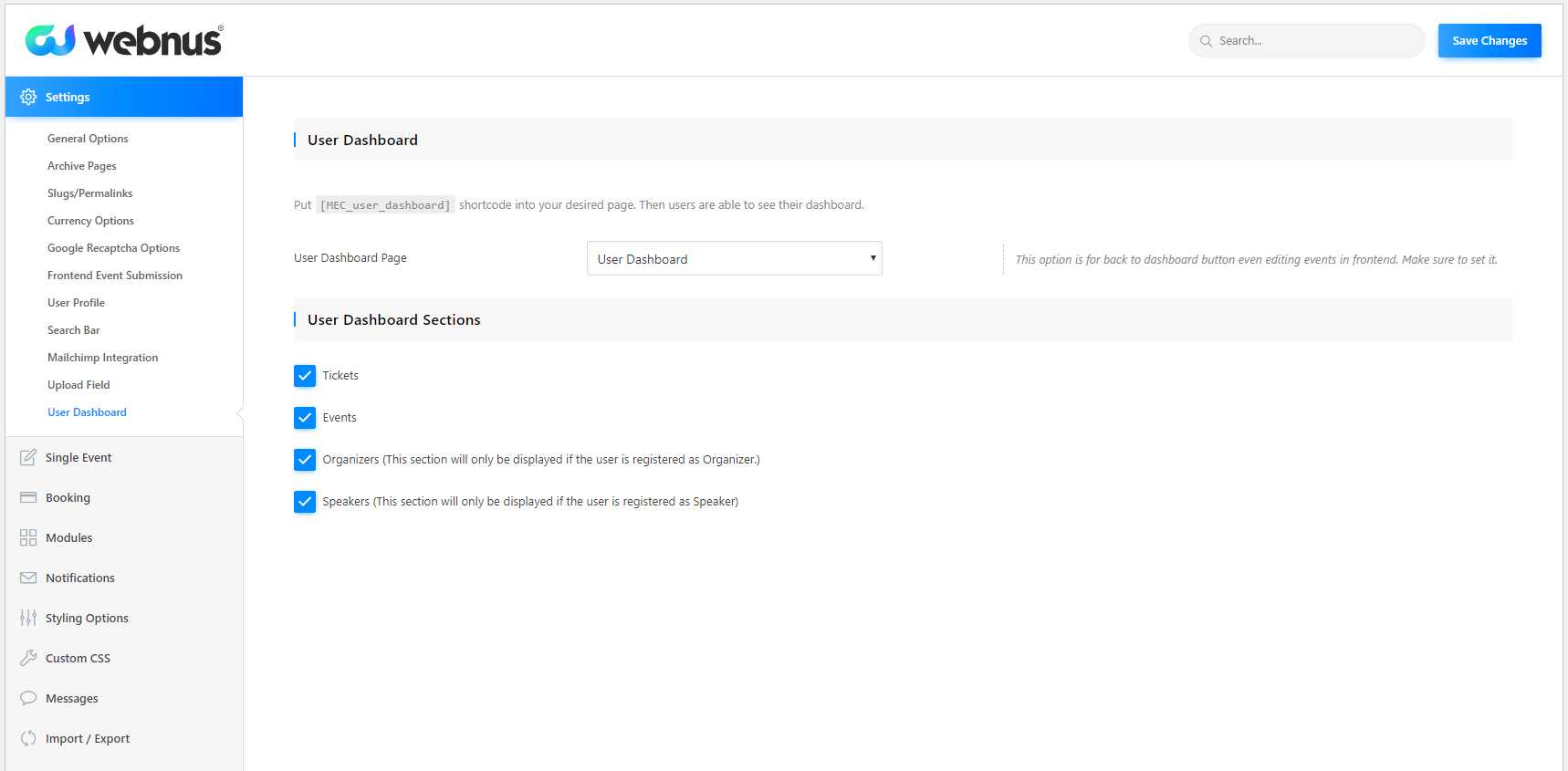Open the User Dashboard Page dropdown
The height and width of the screenshot is (771, 1568).
tap(734, 258)
